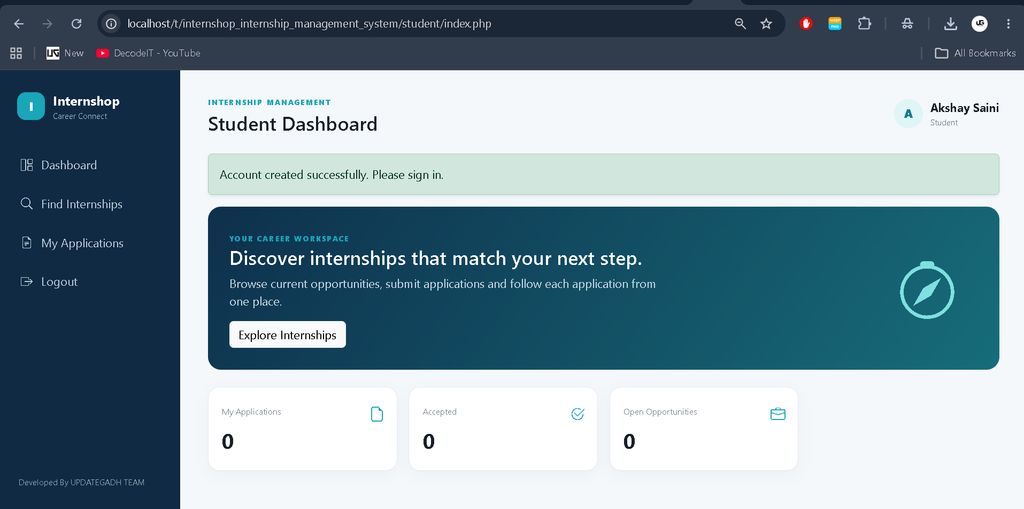Click the Accepted card checkmark badge icon
Screen dimensions: 1024x509
pos(577,414)
